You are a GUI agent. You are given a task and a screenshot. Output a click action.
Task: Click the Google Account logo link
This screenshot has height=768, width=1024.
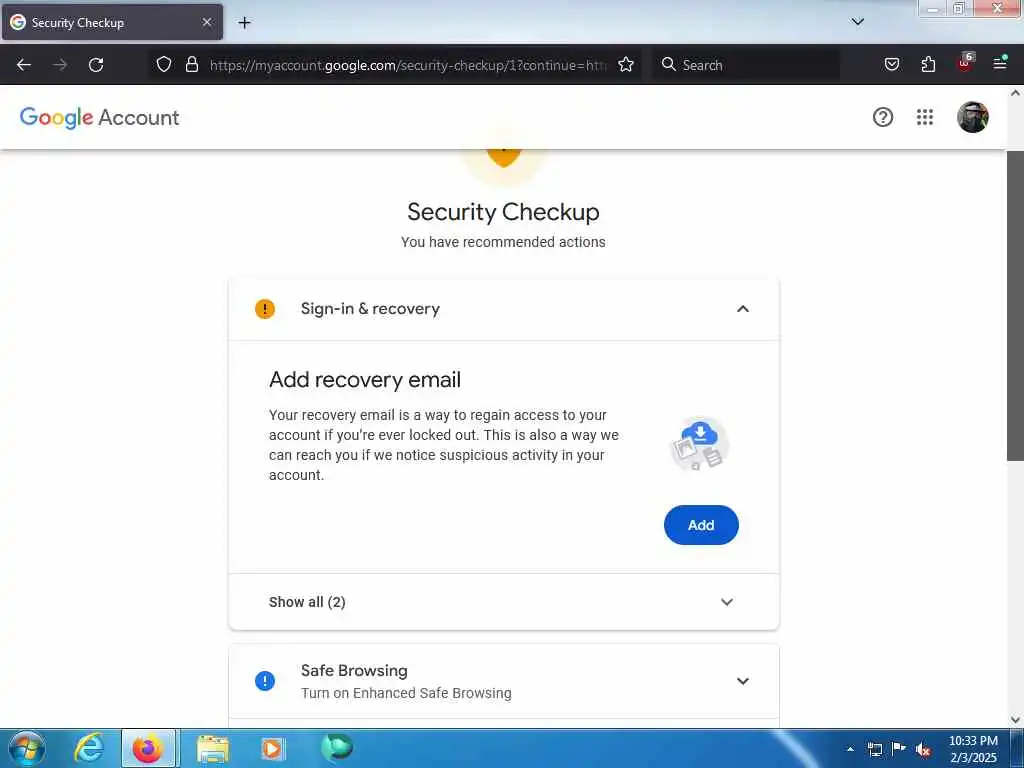point(99,118)
